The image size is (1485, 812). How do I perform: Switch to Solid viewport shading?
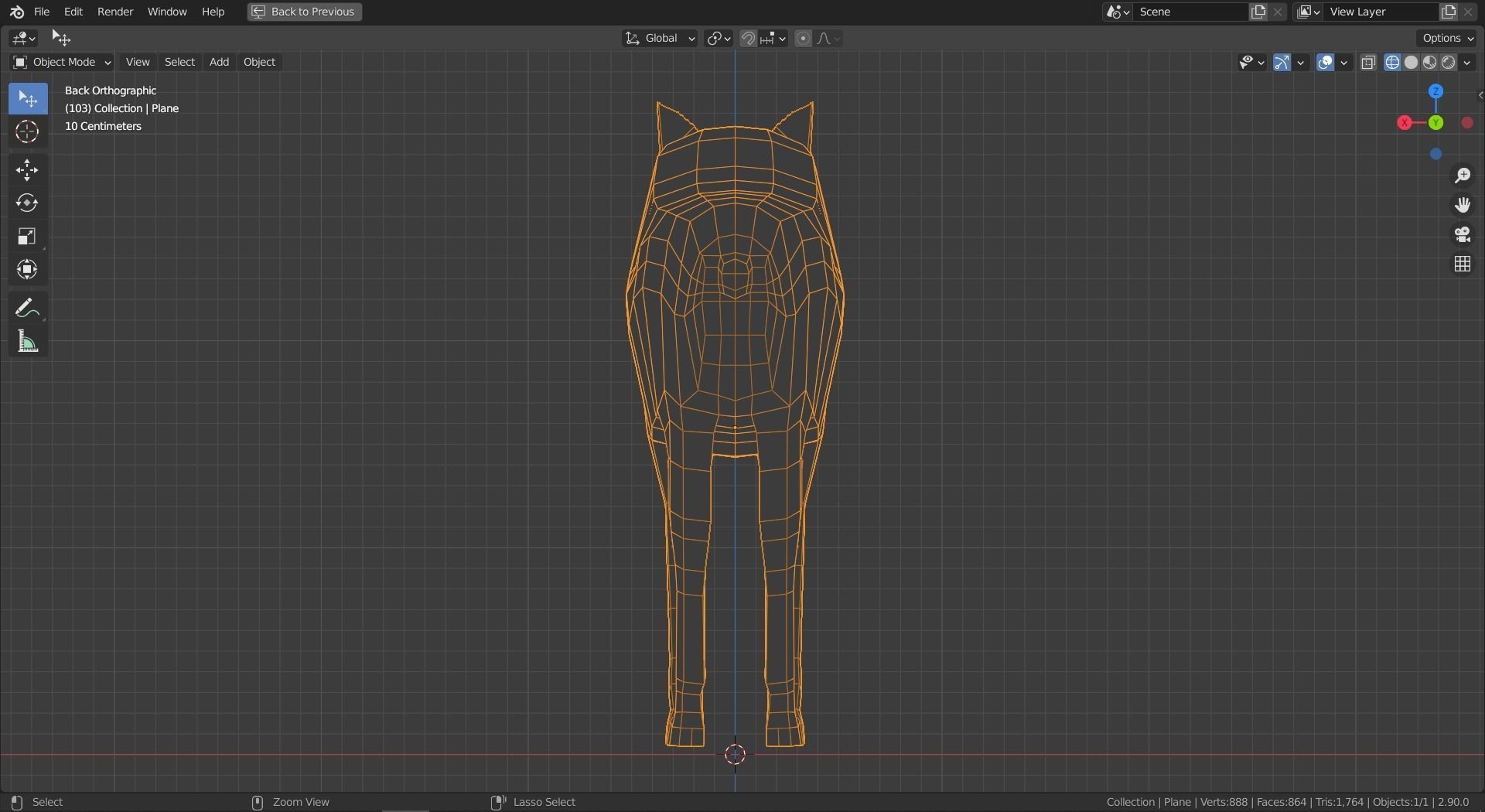[x=1411, y=63]
